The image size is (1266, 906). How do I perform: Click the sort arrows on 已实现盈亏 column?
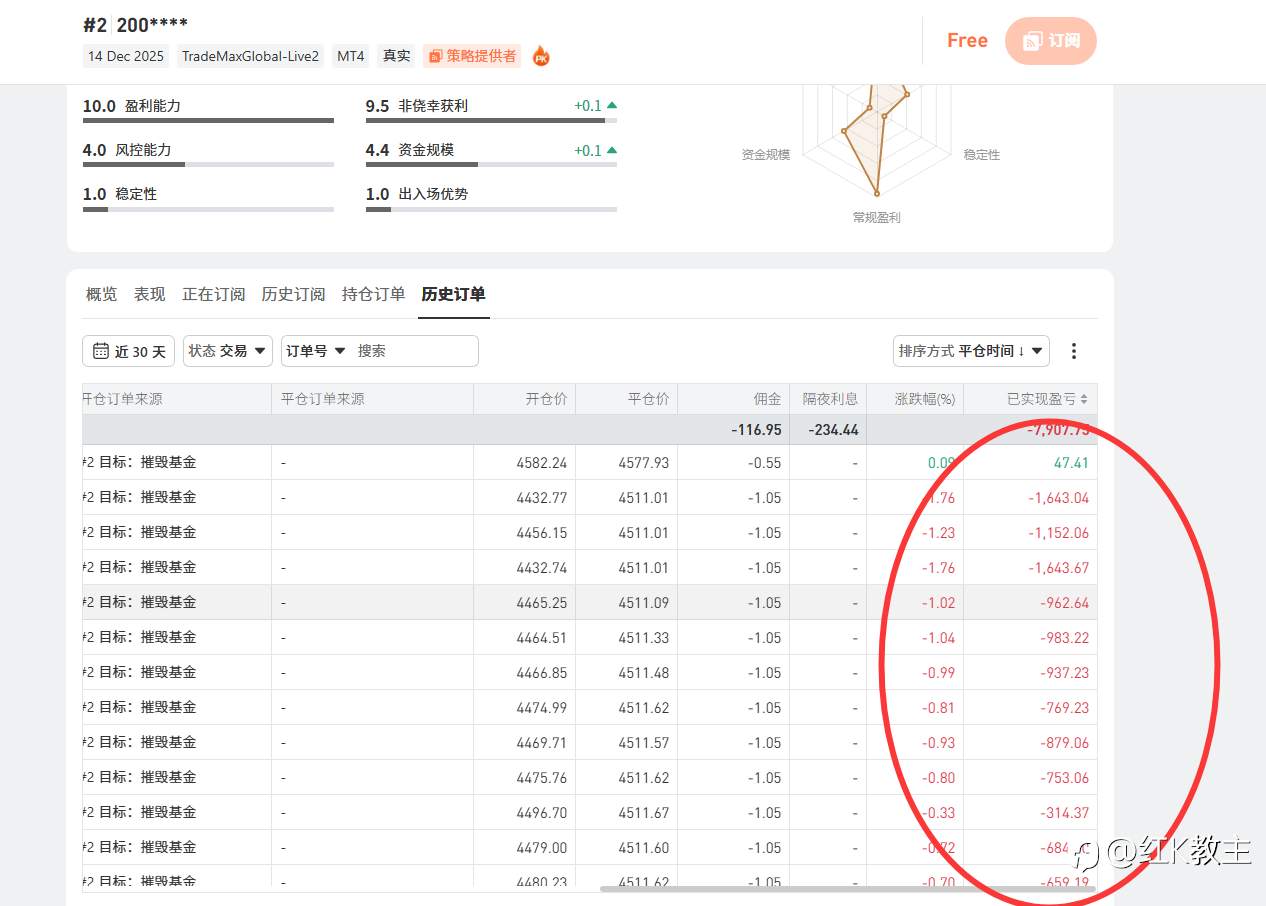coord(1084,399)
